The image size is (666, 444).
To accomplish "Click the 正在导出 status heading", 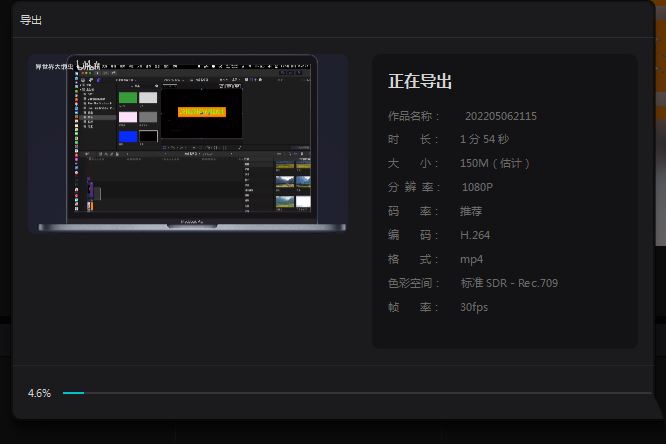I will click(420, 82).
